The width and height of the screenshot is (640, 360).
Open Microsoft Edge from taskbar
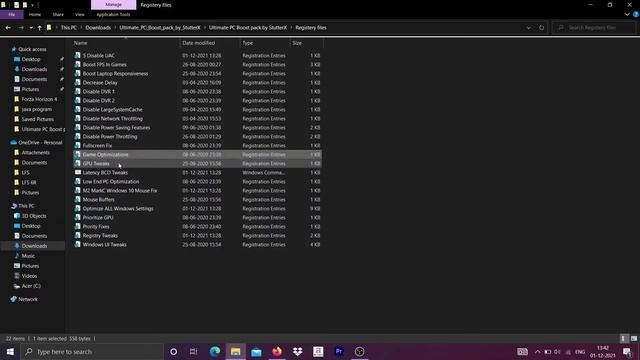(x=215, y=351)
